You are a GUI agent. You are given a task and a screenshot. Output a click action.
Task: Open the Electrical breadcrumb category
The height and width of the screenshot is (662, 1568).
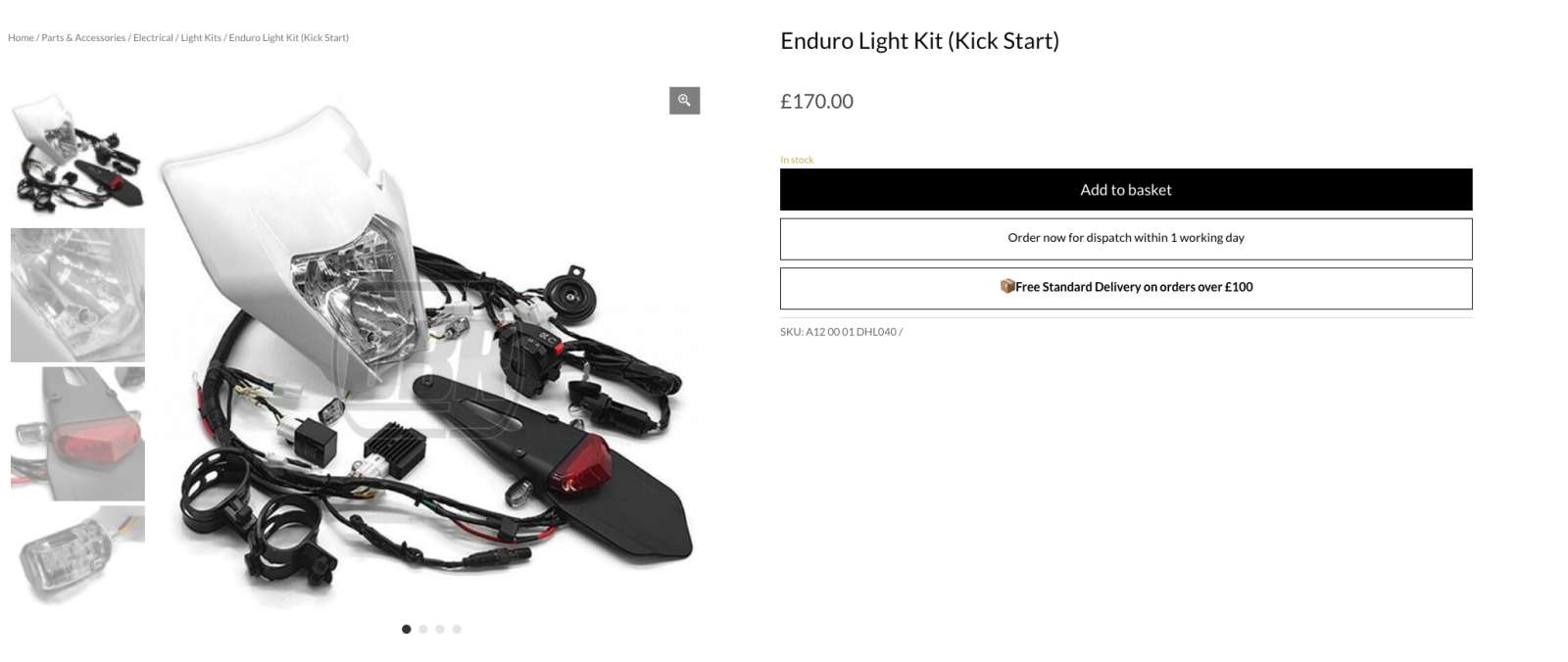[153, 38]
